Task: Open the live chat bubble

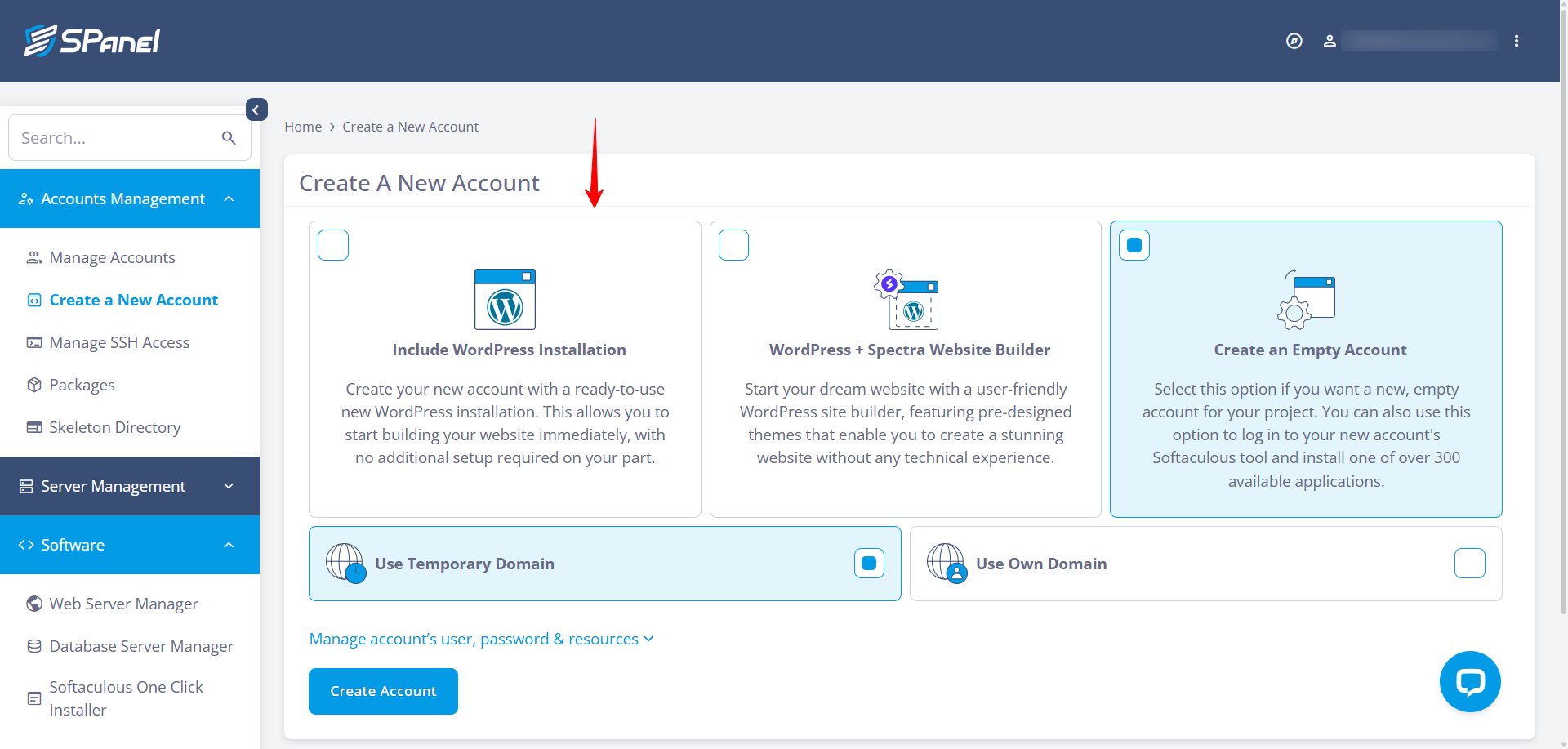Action: pyautogui.click(x=1470, y=681)
